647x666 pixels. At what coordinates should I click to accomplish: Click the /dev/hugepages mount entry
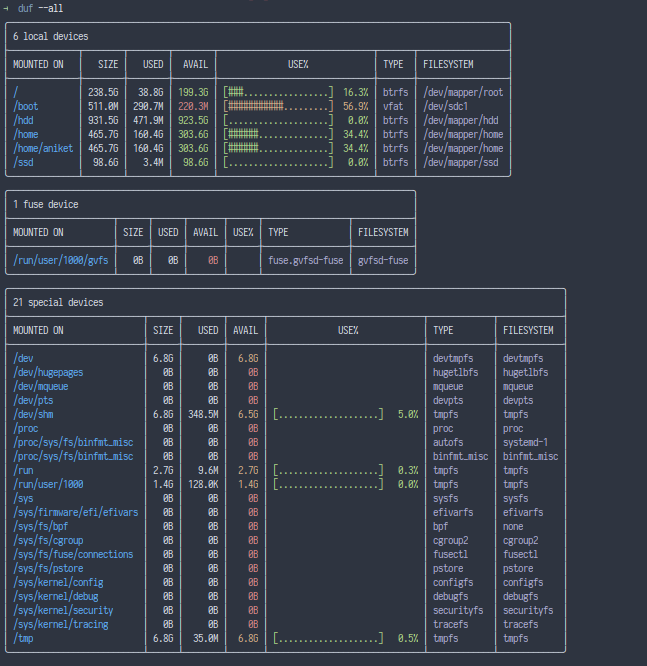pyautogui.click(x=48, y=372)
